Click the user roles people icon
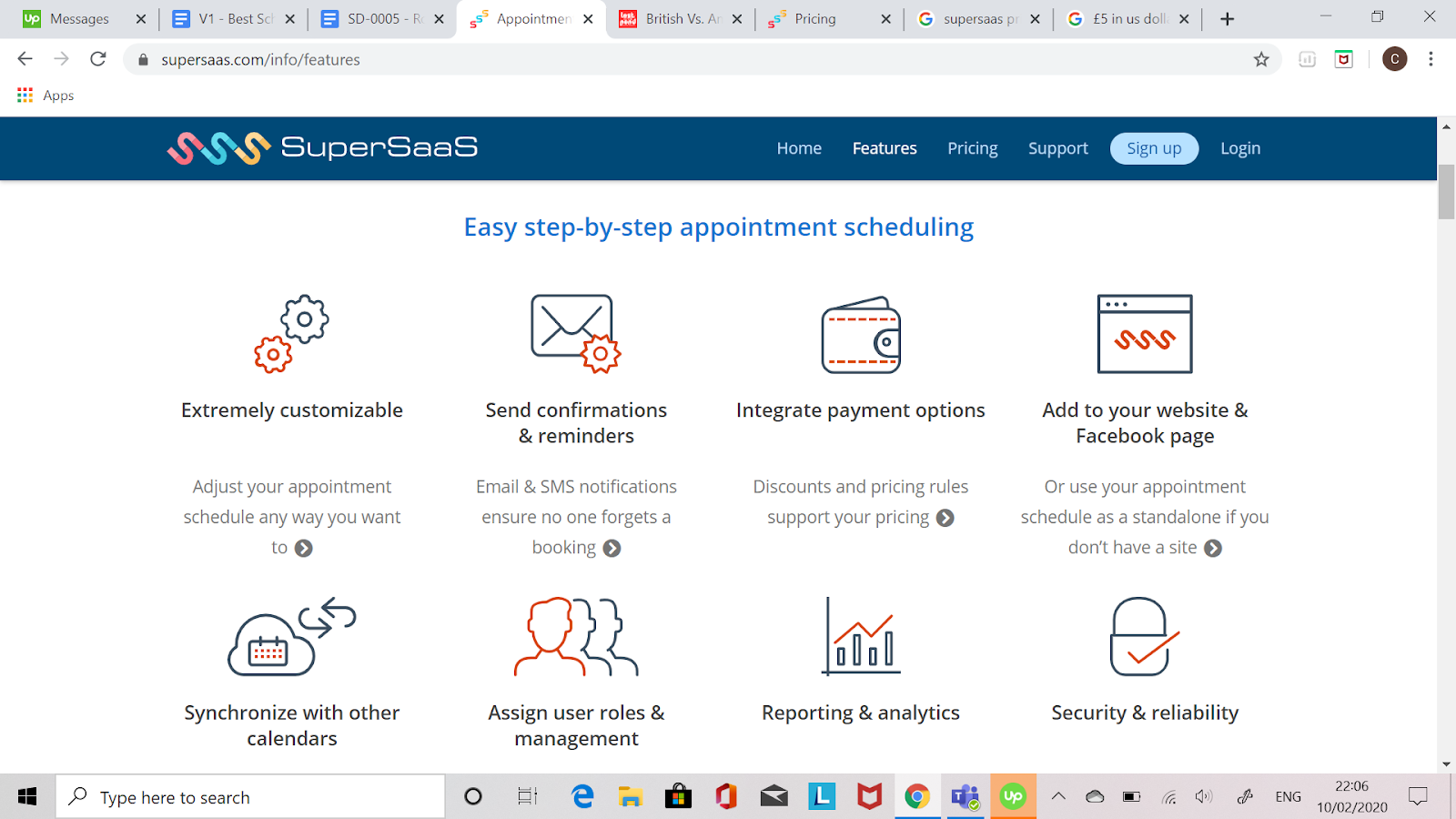The width and height of the screenshot is (1456, 819). [576, 636]
